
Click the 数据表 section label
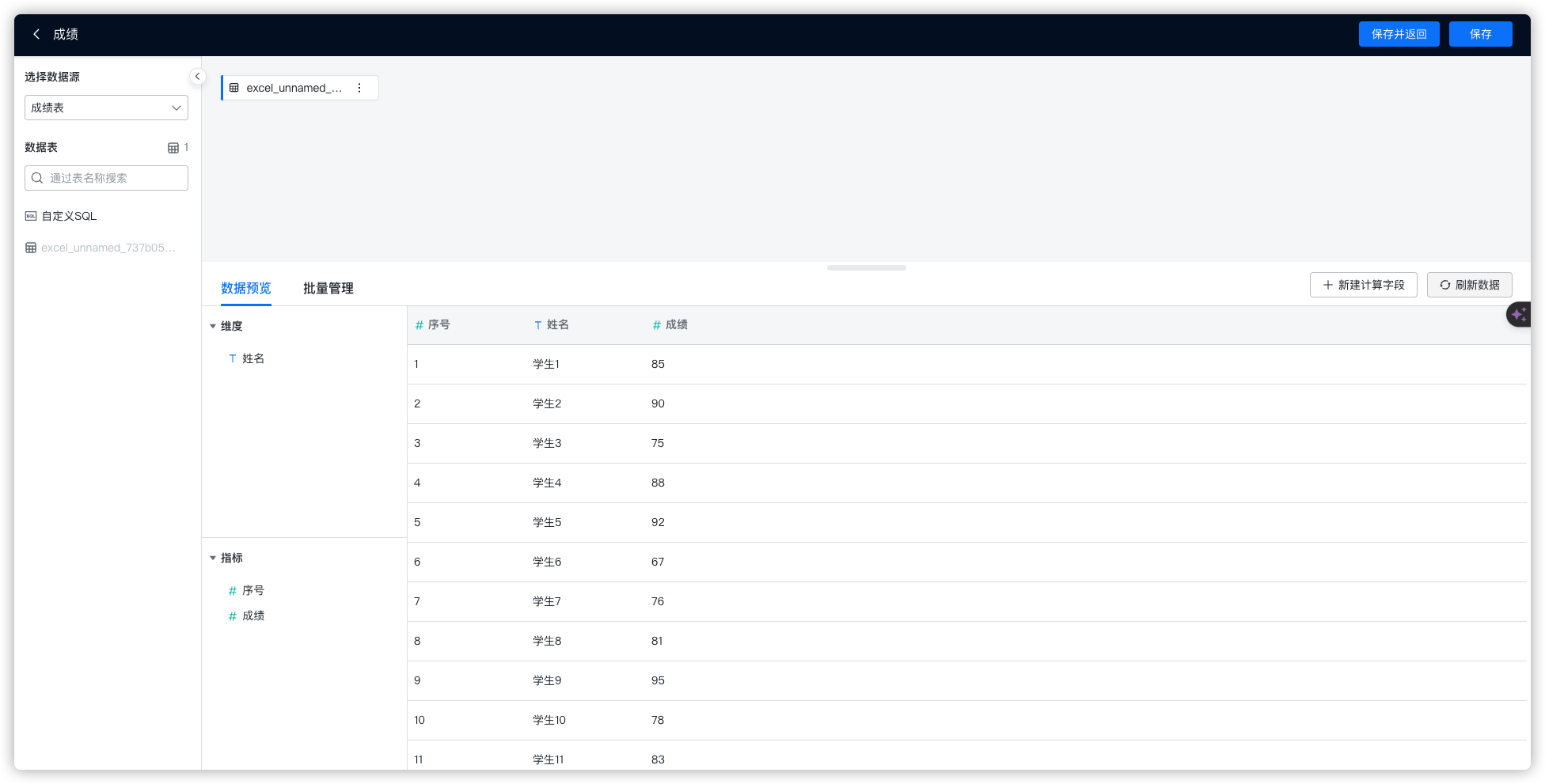[41, 147]
